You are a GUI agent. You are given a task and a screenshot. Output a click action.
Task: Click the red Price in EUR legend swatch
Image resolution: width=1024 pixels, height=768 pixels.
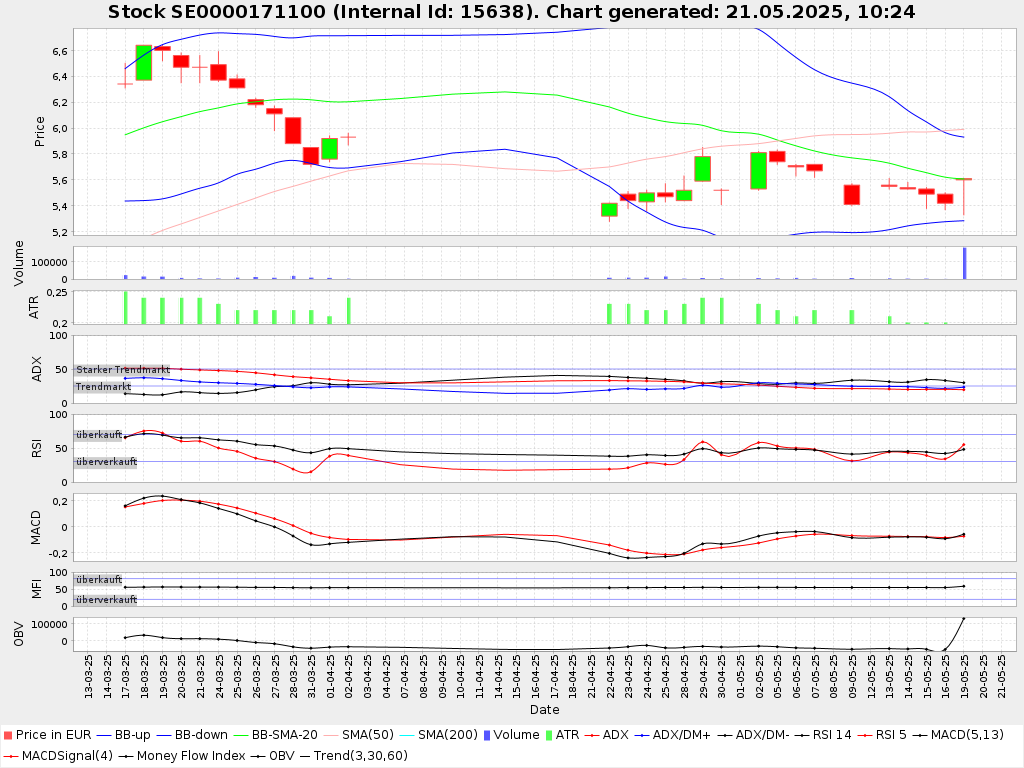tap(8, 735)
